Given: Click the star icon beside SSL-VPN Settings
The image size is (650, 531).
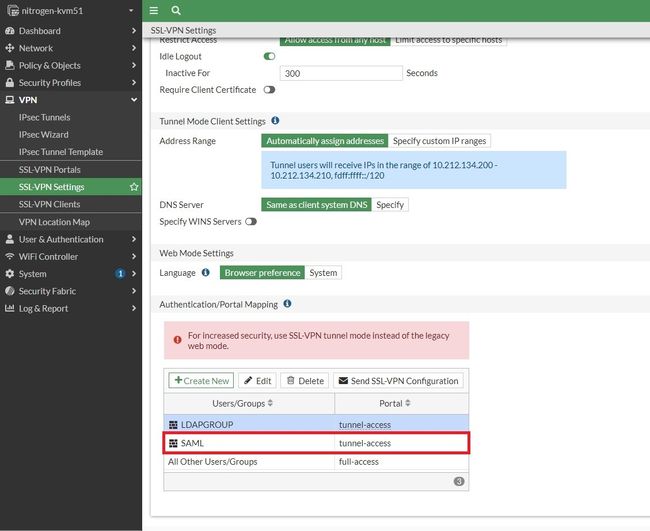Looking at the screenshot, I should tap(134, 187).
